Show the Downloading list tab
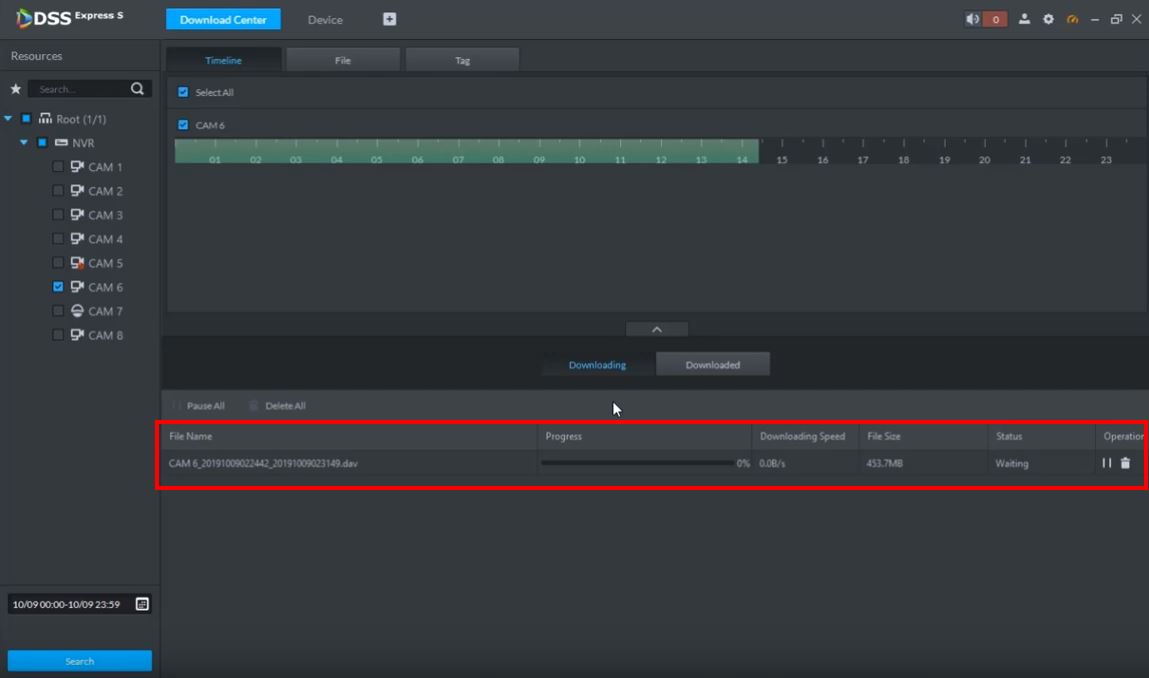 point(597,364)
